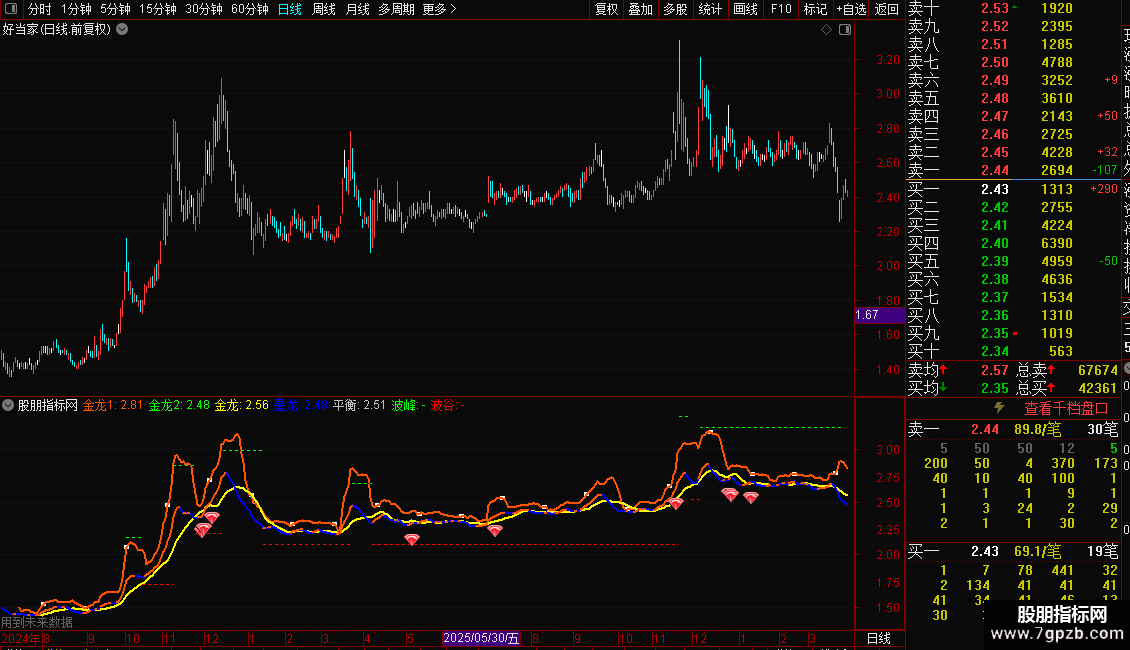Click the 日线 label at chart bottom right
This screenshot has width=1130, height=650.
point(878,638)
